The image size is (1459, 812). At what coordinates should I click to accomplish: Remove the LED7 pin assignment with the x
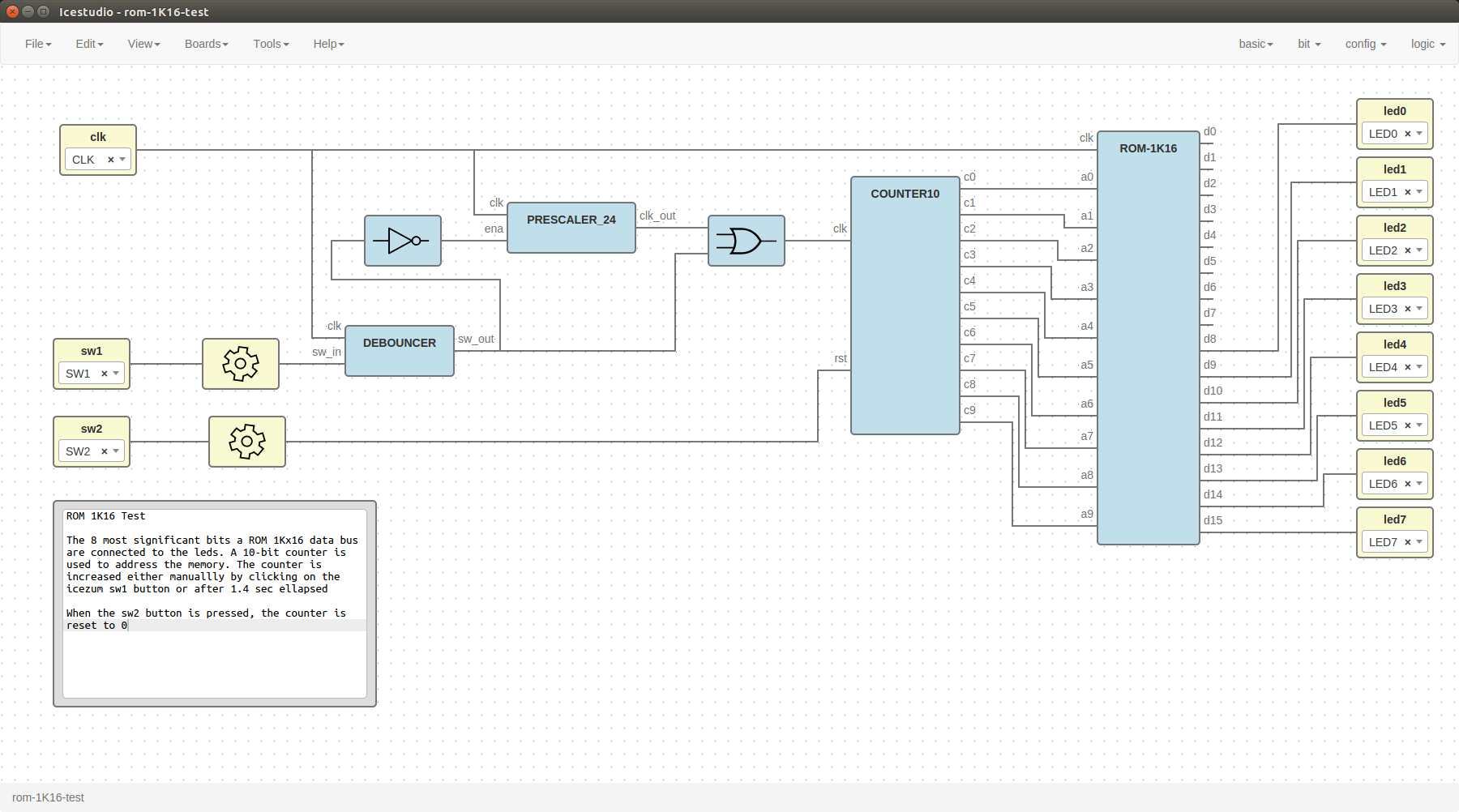pos(1407,542)
